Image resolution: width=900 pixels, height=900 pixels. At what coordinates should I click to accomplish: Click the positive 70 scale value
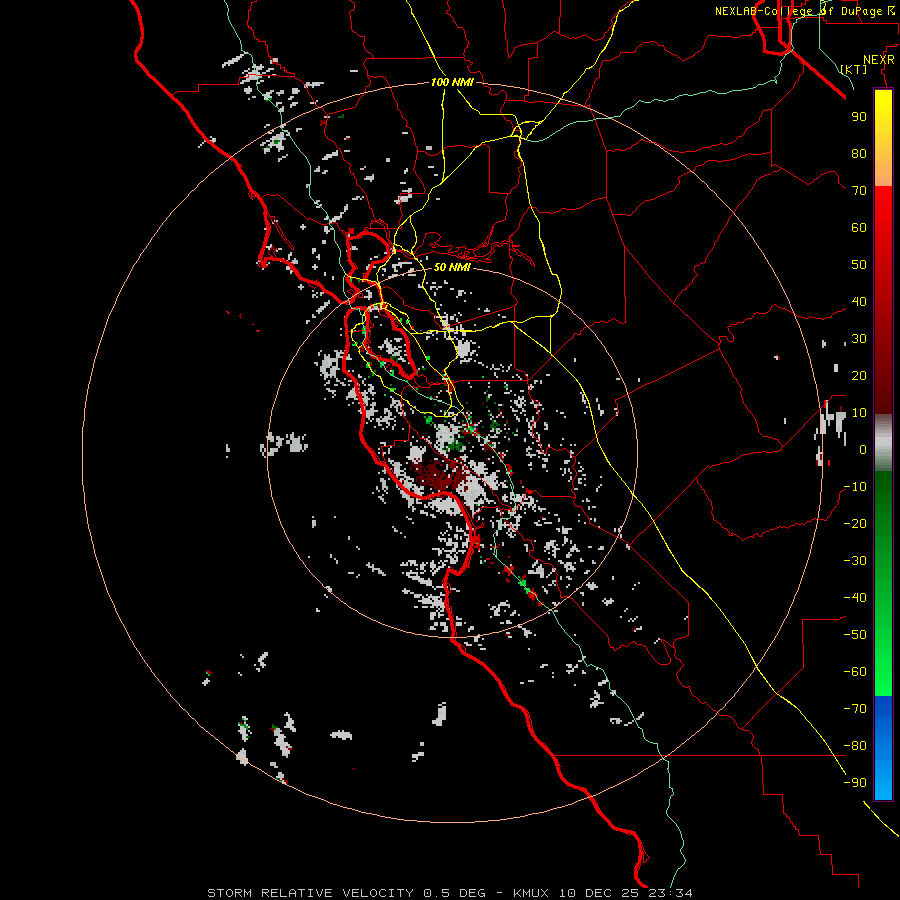859,191
